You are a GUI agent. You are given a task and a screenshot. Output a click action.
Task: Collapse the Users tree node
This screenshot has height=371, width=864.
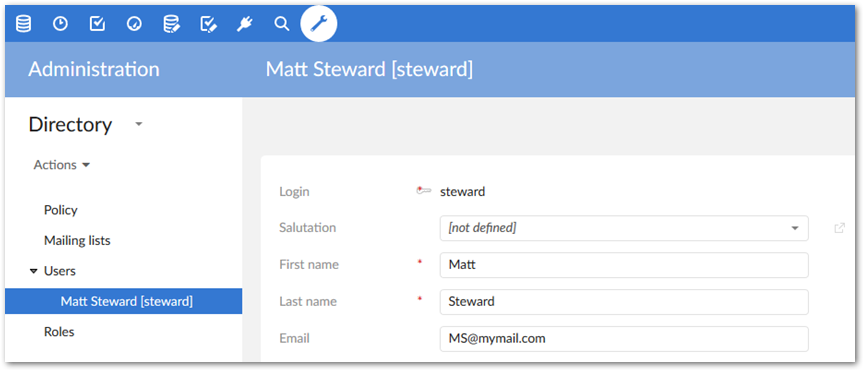[34, 271]
